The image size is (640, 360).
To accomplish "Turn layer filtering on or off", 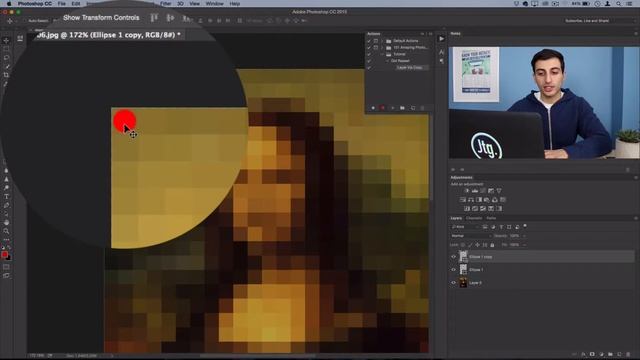I will tap(525, 226).
